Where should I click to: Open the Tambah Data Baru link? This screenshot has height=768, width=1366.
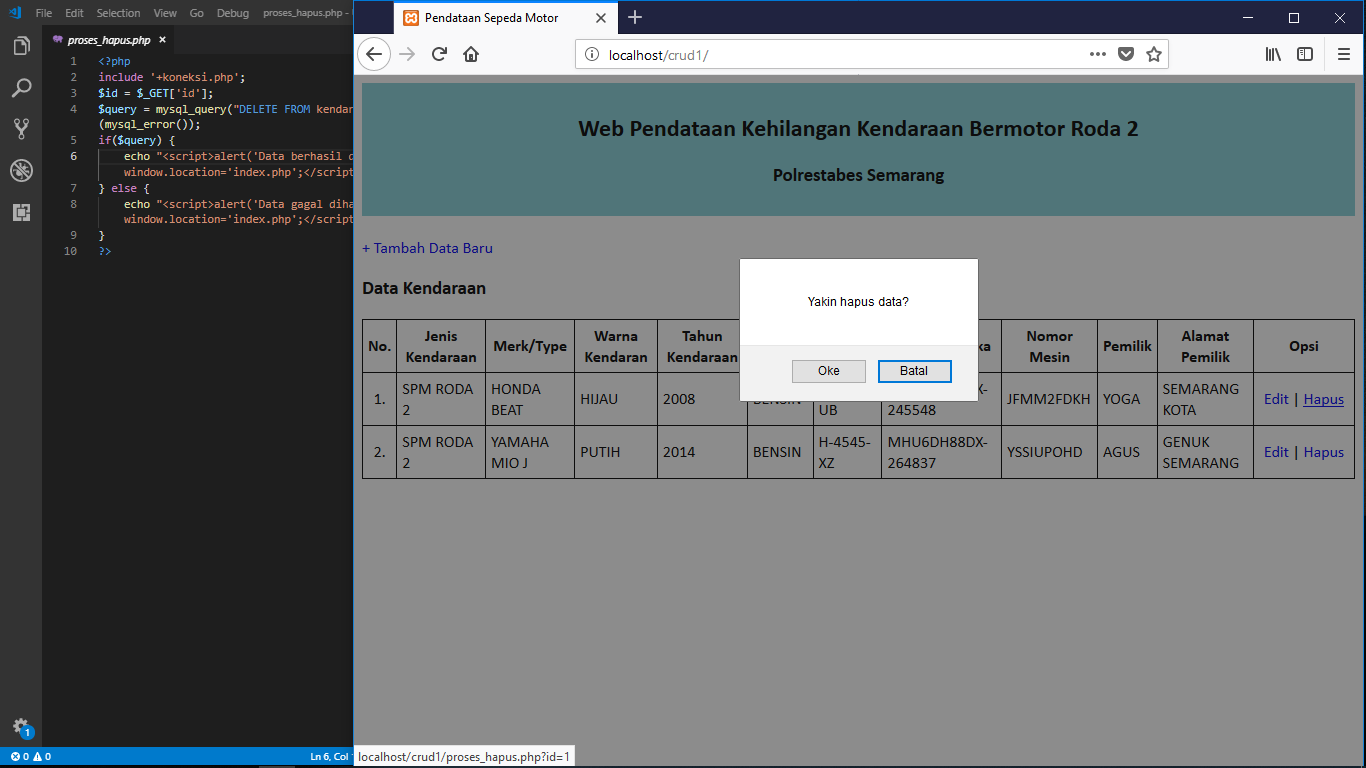pos(427,247)
